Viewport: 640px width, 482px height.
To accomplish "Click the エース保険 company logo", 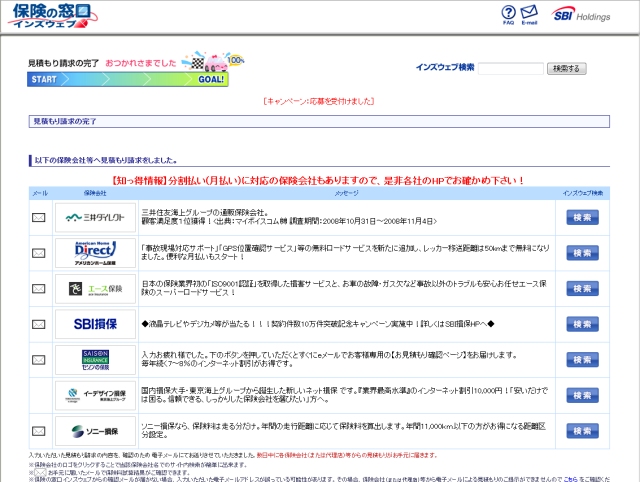I will 96,289.
